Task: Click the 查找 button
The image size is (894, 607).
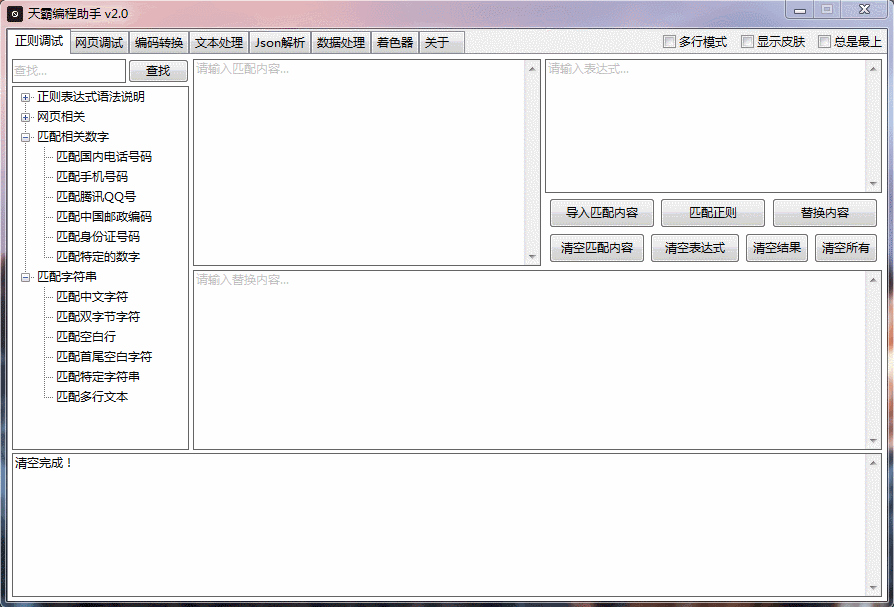Action: [x=158, y=71]
